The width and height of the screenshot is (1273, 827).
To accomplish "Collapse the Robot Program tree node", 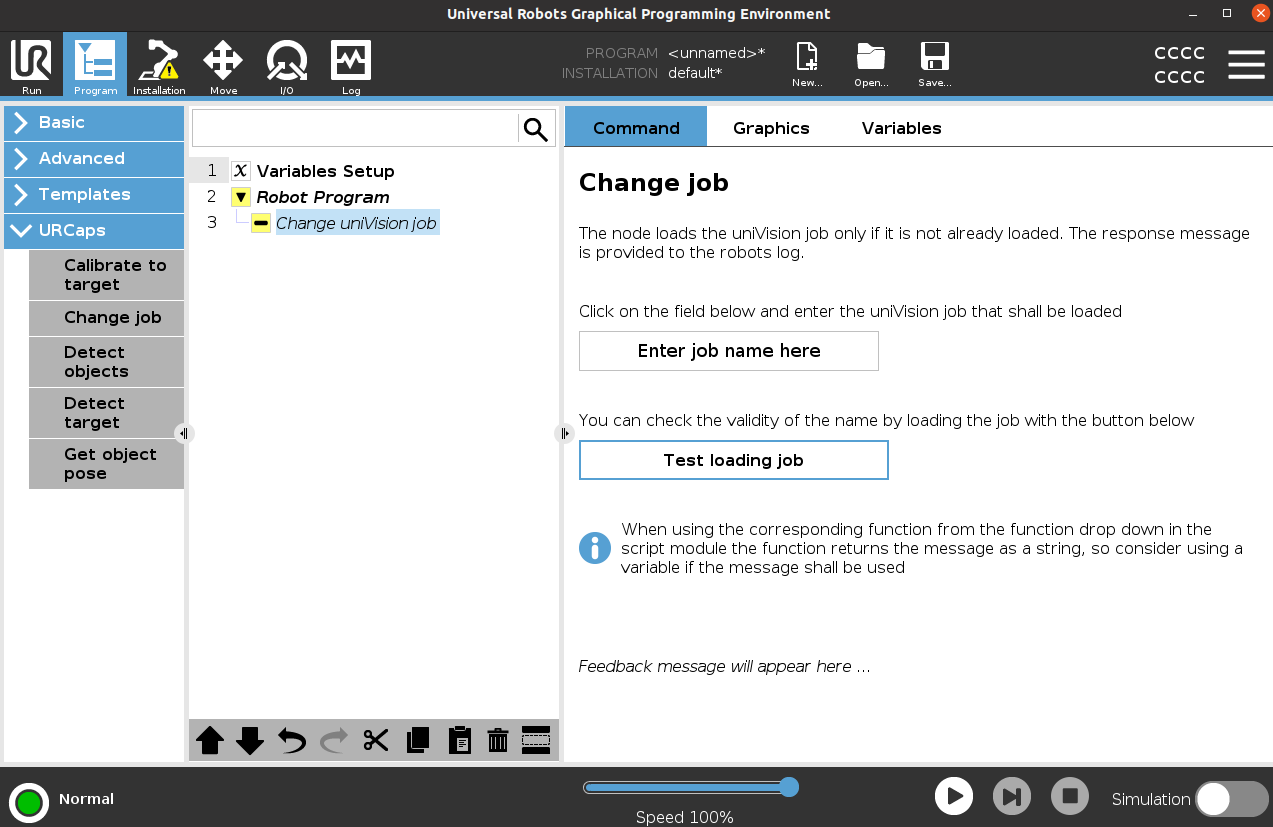I will pos(241,197).
